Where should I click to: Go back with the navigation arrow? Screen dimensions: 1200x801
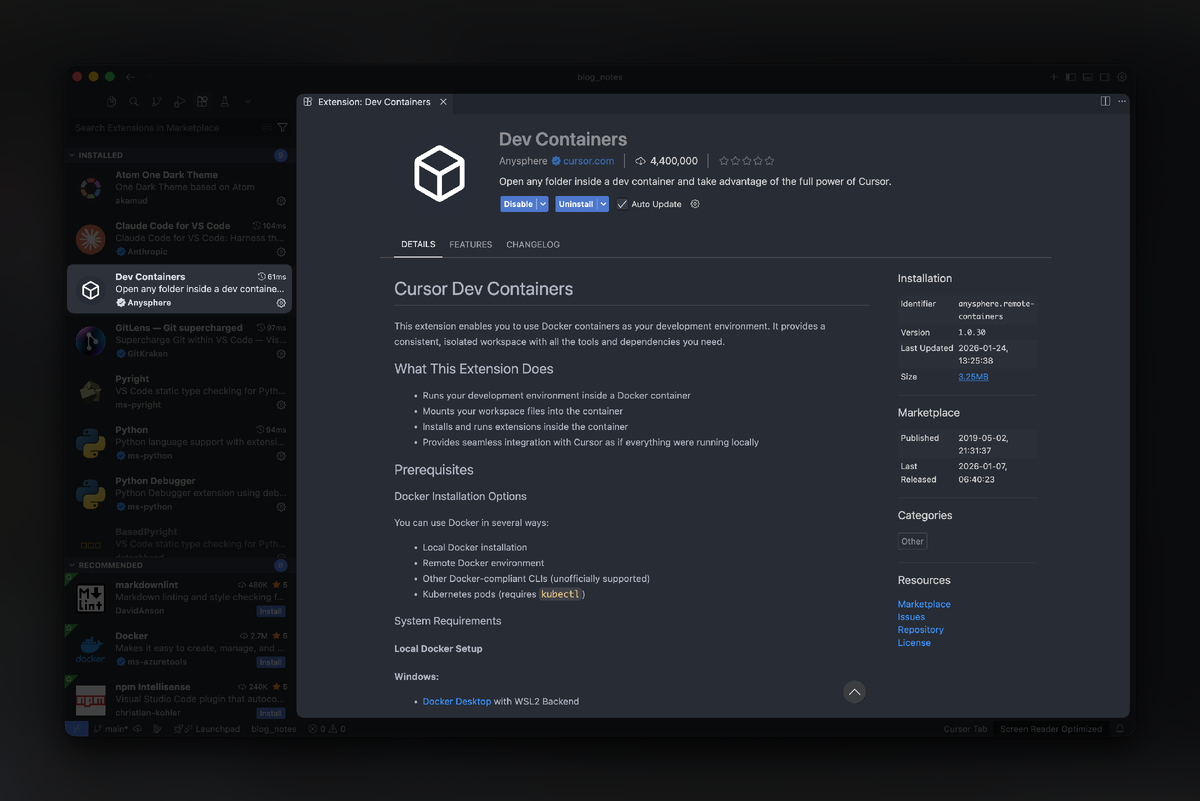[x=130, y=77]
